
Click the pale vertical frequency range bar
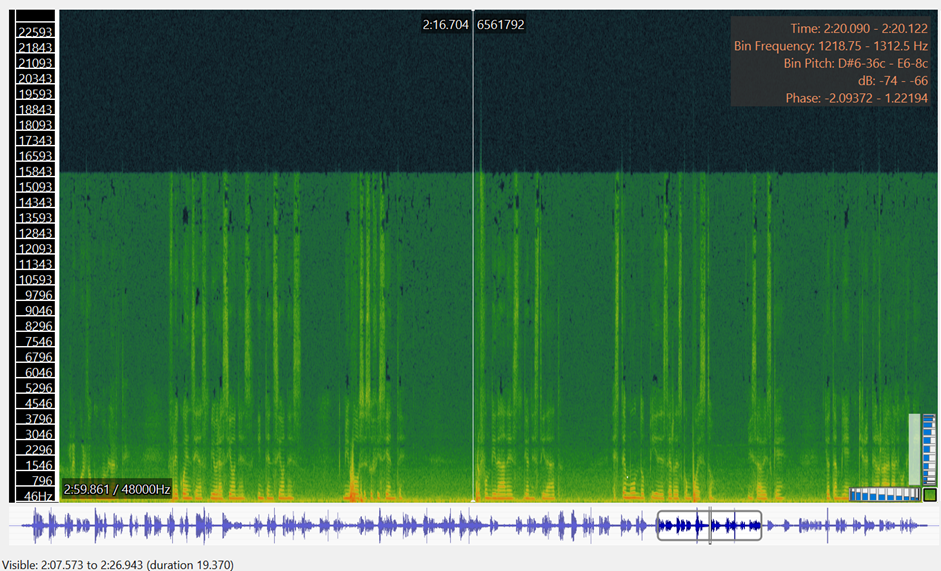pos(914,449)
